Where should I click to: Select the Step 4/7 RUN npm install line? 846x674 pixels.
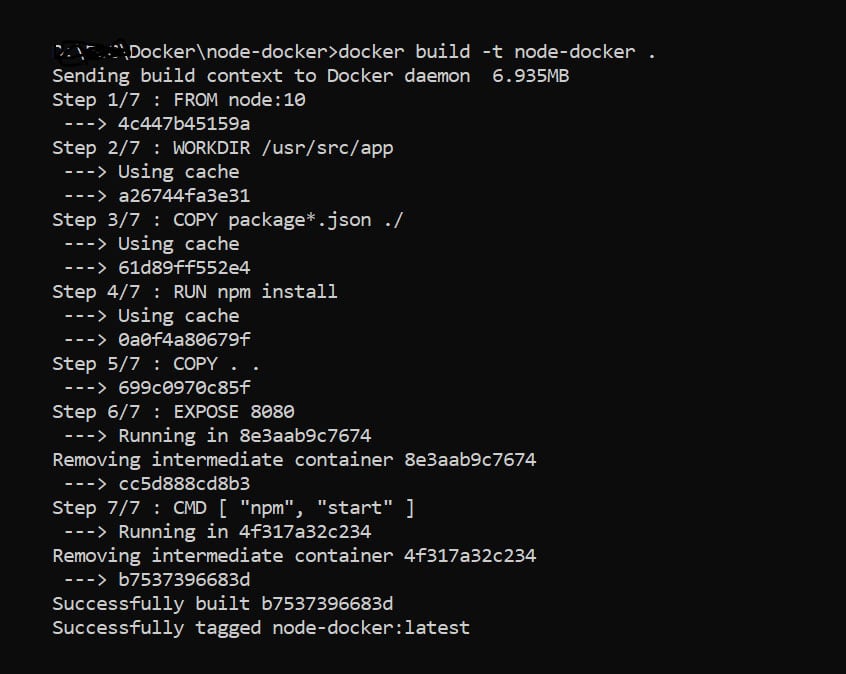pos(195,292)
